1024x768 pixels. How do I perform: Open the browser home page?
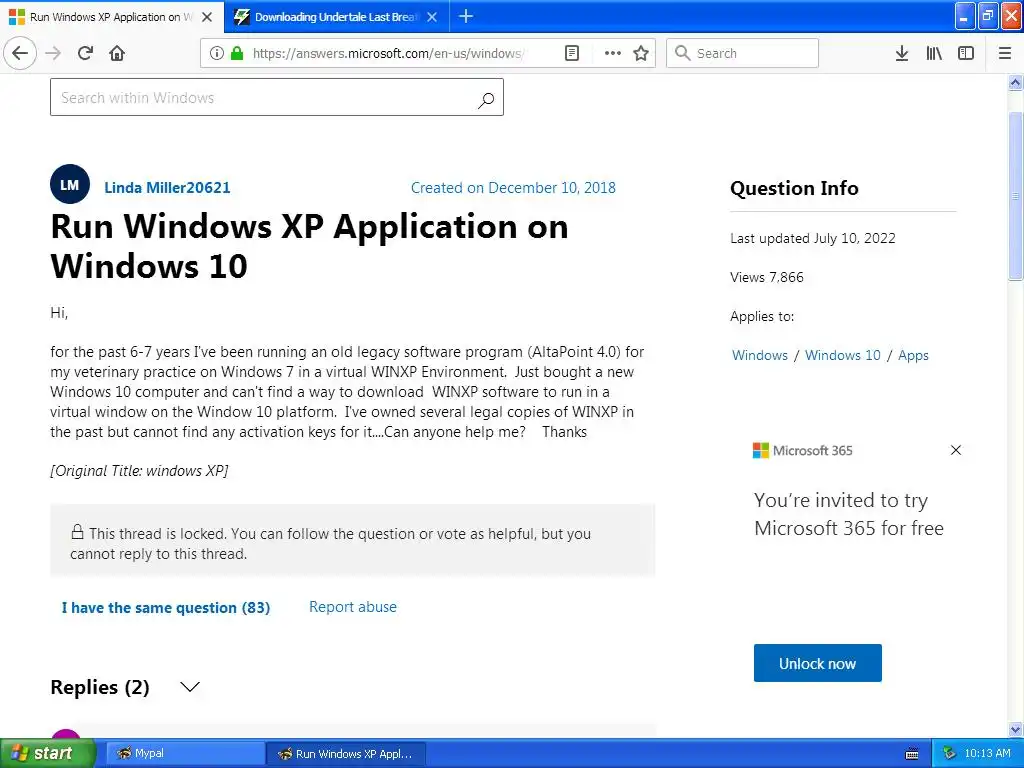117,53
